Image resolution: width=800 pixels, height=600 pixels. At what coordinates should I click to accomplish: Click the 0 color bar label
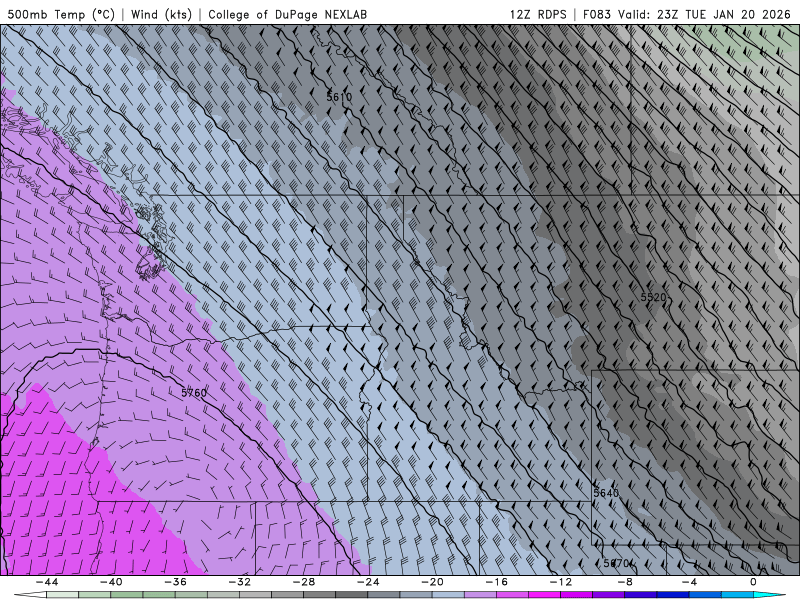[753, 582]
